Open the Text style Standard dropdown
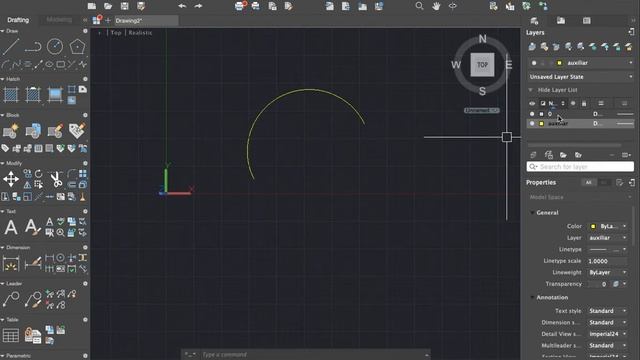Viewport: 640px width, 360px height. click(x=607, y=311)
